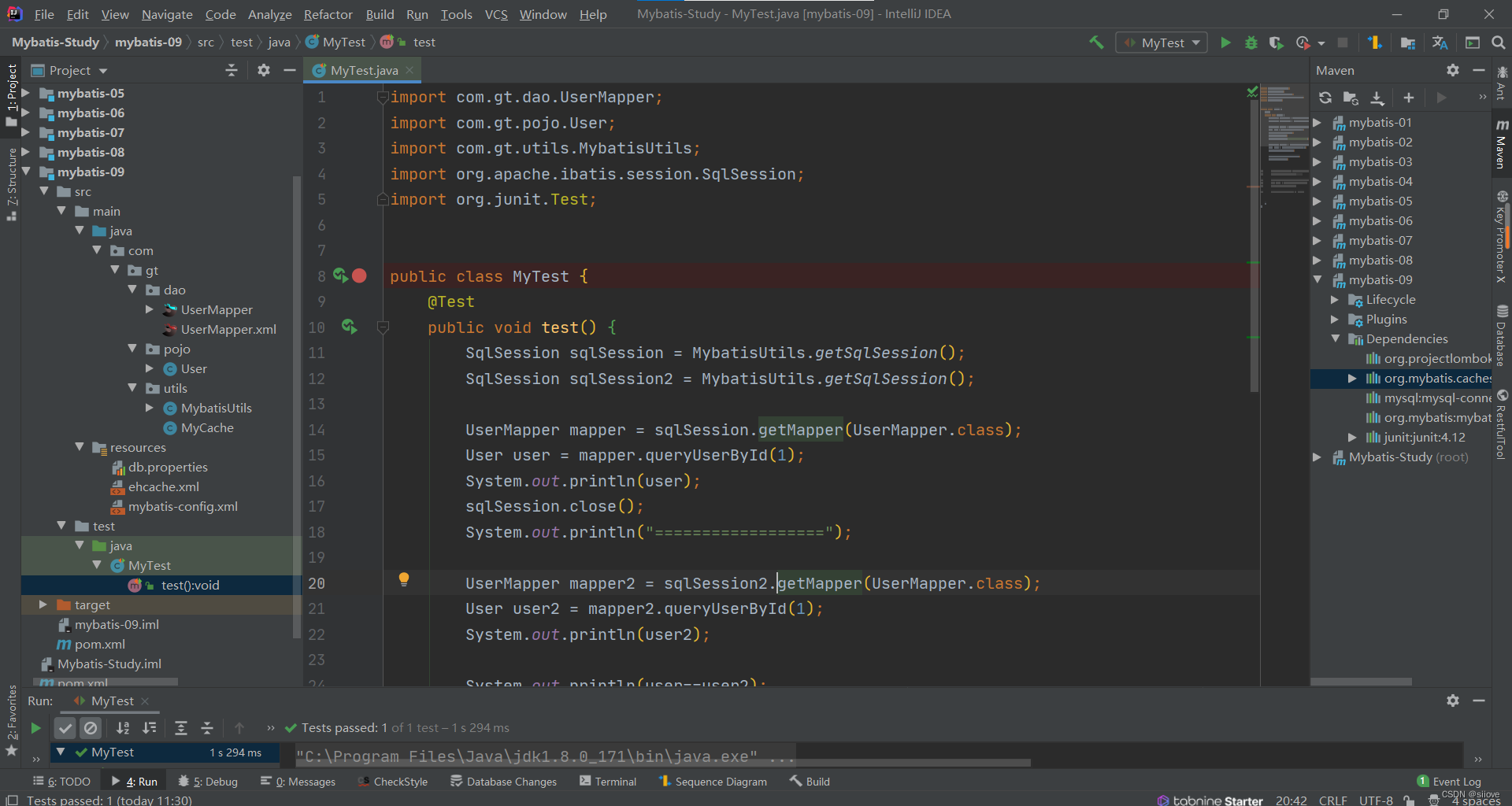The width and height of the screenshot is (1512, 806).
Task: Rerun tests in Run panel
Action: [35, 728]
